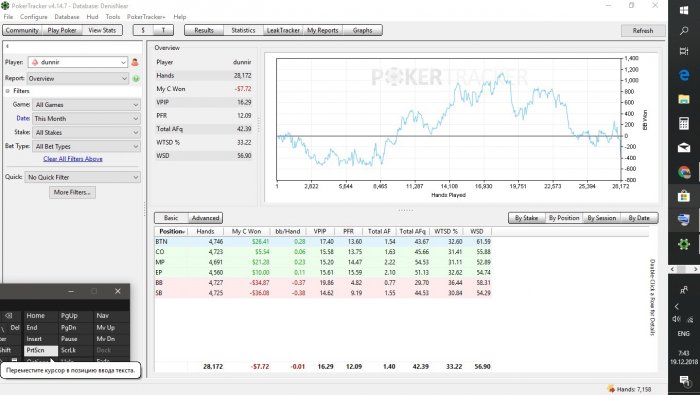Toggle the cash game $ button
The image size is (700, 395).
(143, 30)
